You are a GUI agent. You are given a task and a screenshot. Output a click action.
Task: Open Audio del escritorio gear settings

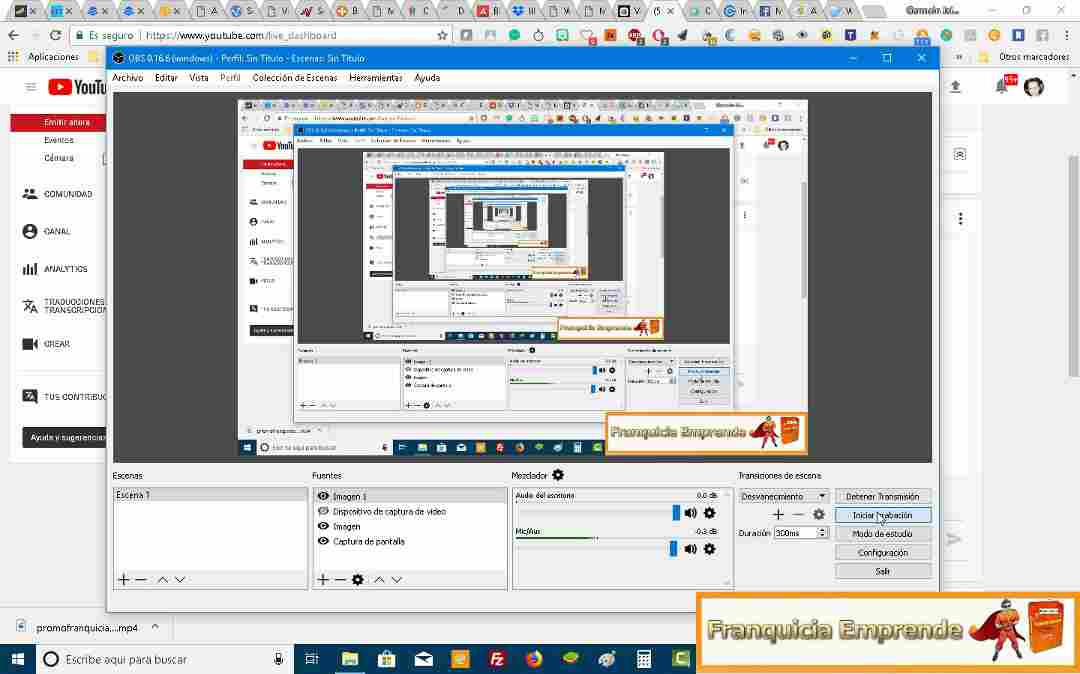[x=709, y=513]
